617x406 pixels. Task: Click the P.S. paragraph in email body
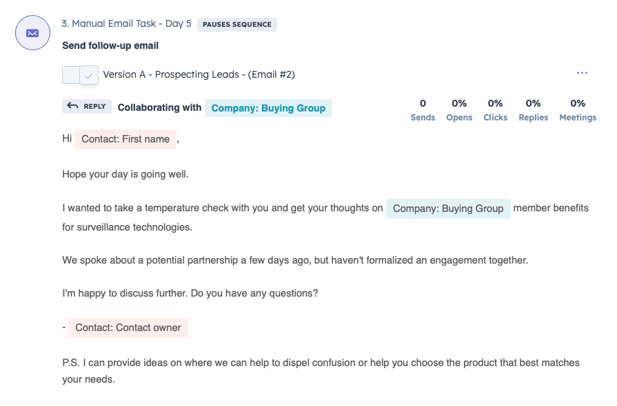click(x=320, y=371)
